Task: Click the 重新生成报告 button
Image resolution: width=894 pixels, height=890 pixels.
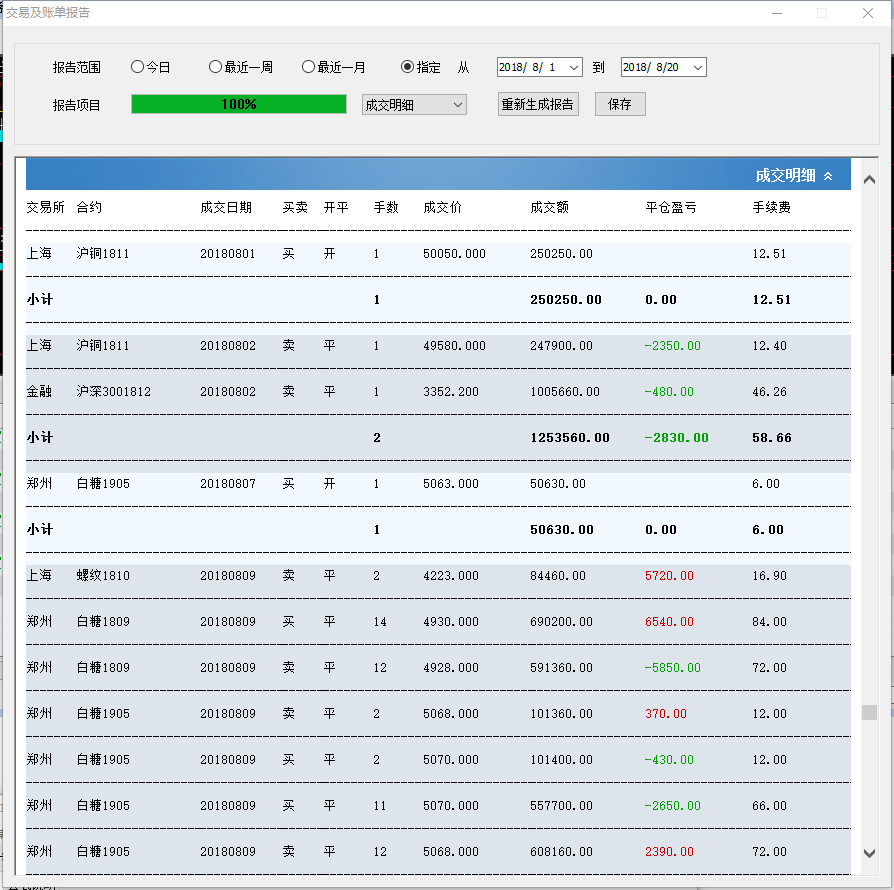Action: 538,104
